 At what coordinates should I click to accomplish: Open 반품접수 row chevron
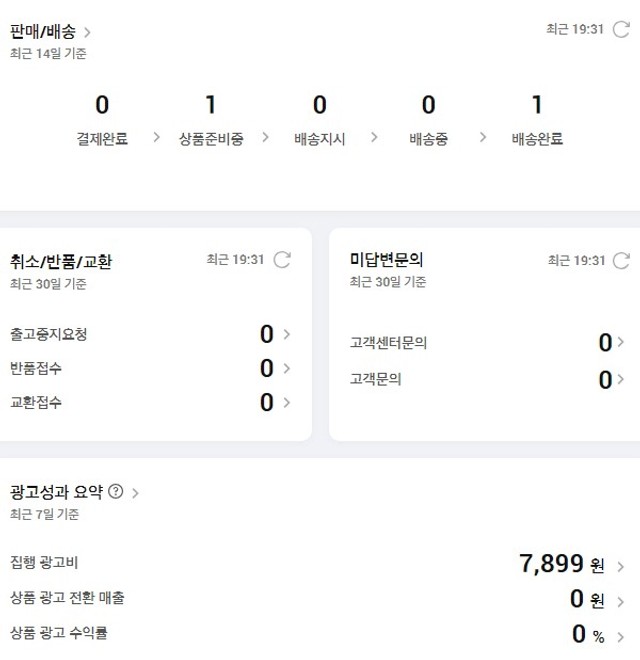pos(287,368)
